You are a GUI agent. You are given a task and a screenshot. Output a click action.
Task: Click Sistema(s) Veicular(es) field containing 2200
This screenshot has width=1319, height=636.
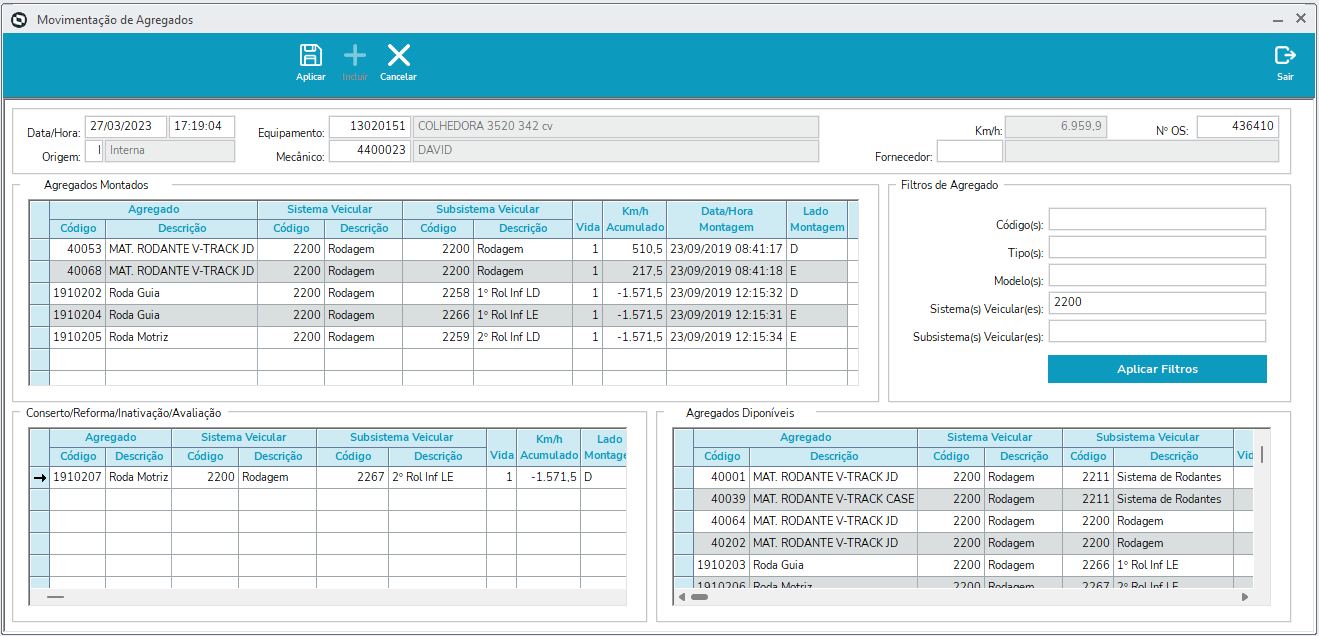(1157, 303)
